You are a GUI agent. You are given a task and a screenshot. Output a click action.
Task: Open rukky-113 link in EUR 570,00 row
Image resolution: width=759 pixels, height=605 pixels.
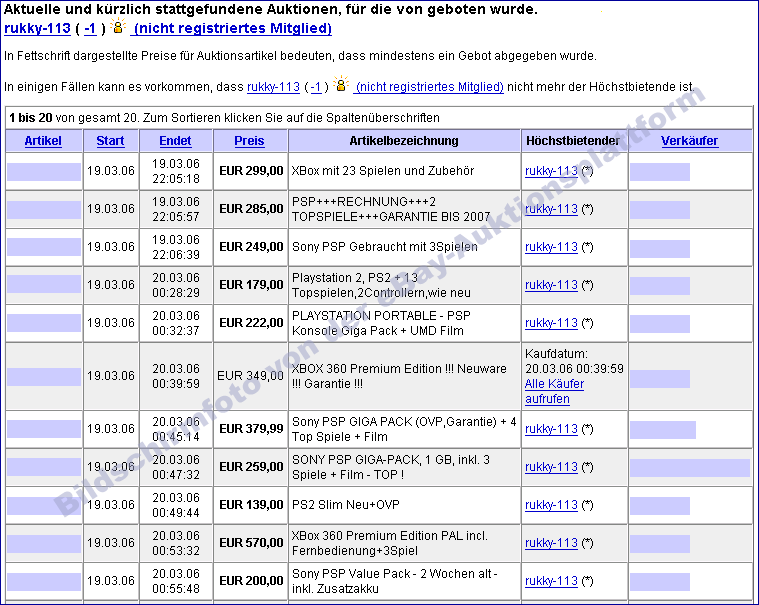551,543
